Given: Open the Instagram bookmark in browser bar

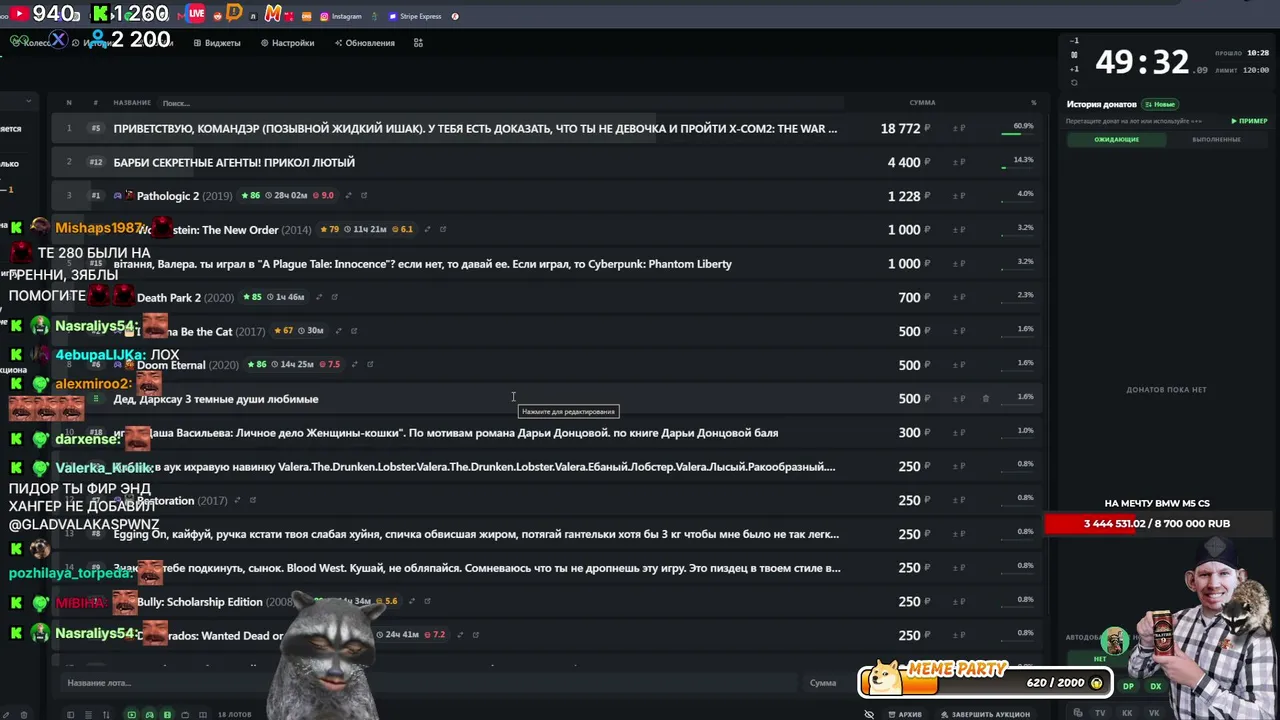Looking at the screenshot, I should point(341,16).
